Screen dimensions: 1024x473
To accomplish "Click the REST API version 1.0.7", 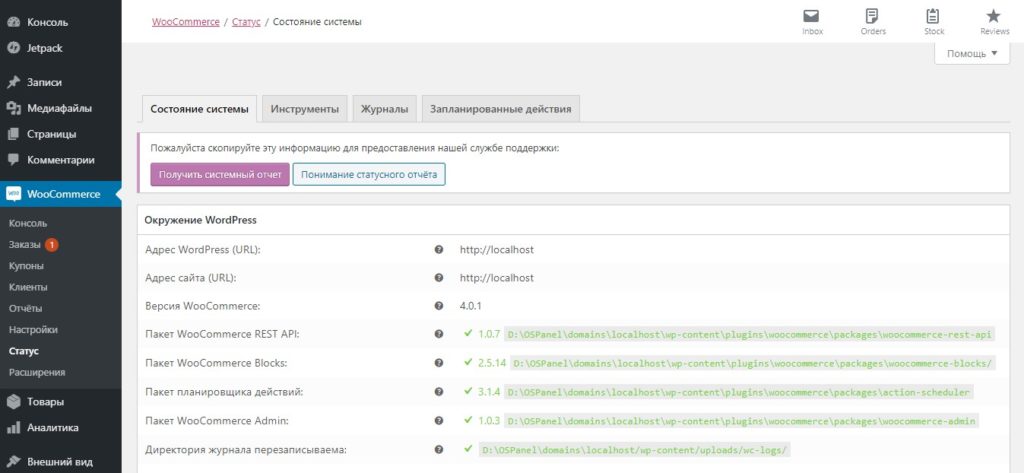I will 488,334.
